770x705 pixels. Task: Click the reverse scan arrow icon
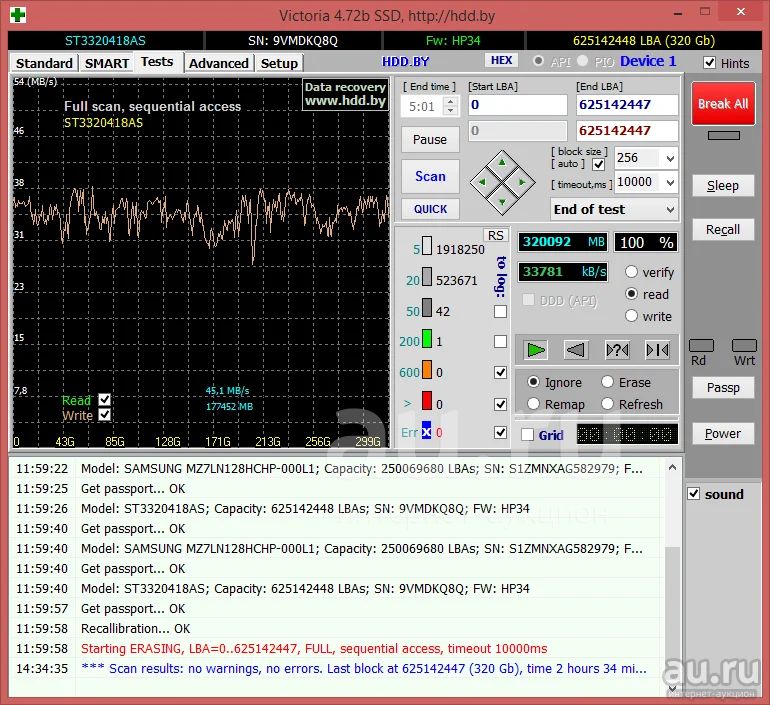point(576,349)
